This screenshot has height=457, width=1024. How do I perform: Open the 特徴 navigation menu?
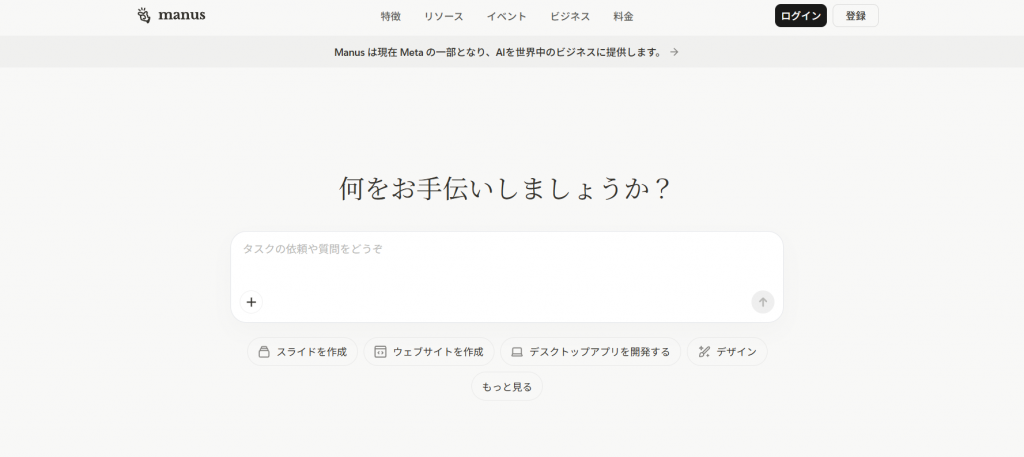coord(391,16)
